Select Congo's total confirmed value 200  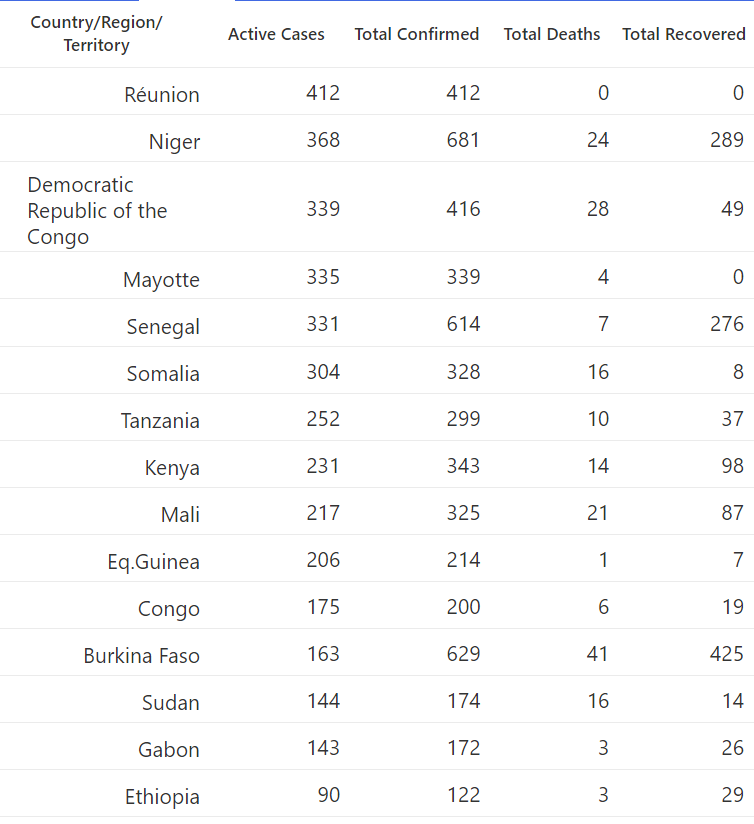tap(463, 607)
